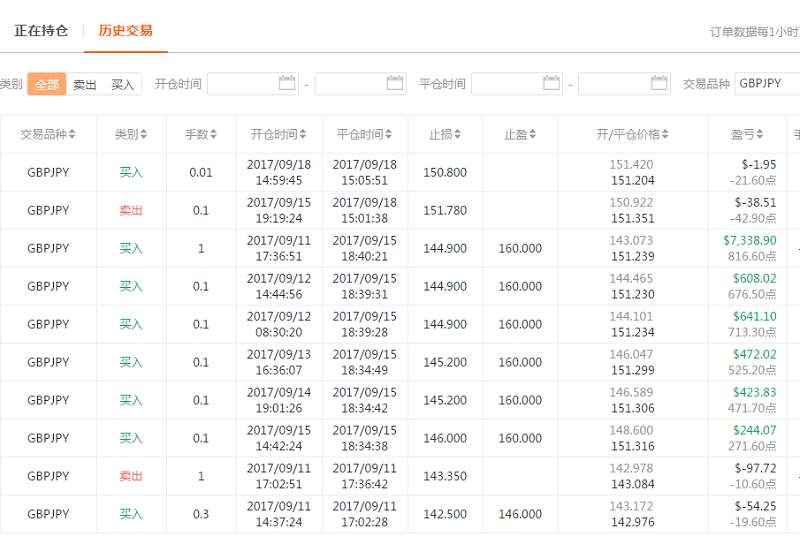Select loss value $-38.51
Viewport: 800px width, 544px height.
pyautogui.click(x=755, y=203)
